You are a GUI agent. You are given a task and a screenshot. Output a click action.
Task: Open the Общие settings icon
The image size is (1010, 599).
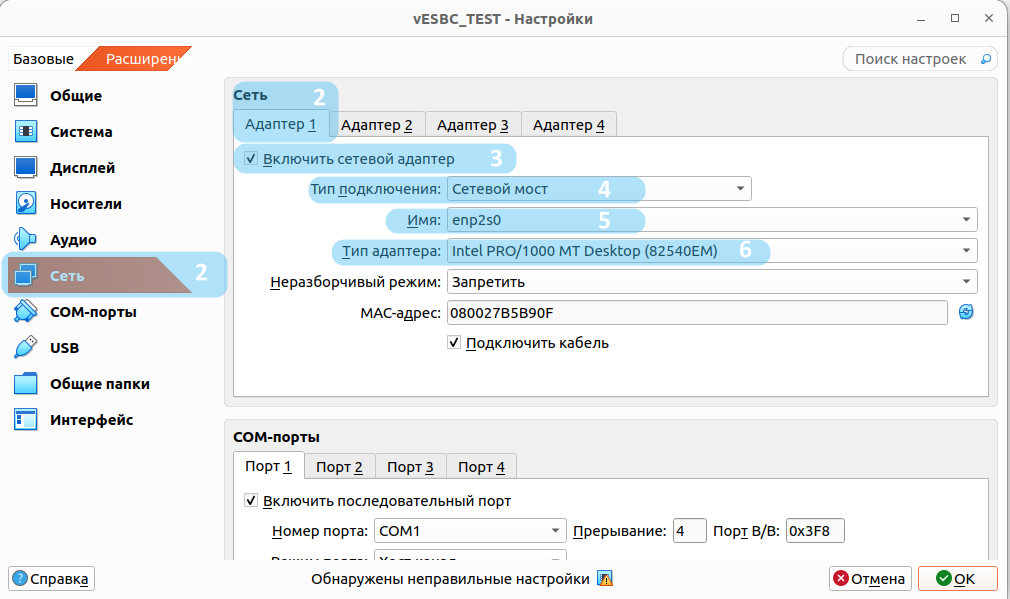pos(26,96)
